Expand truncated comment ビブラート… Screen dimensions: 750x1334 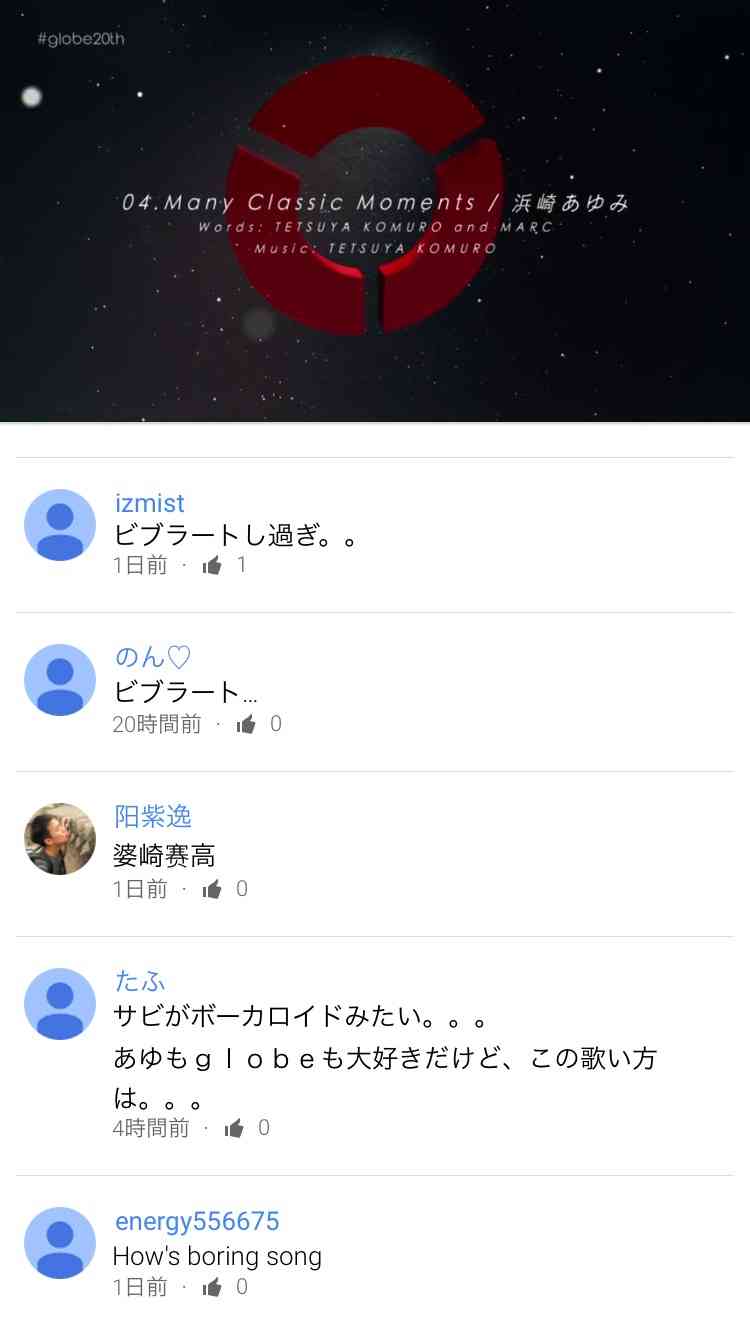click(x=186, y=692)
